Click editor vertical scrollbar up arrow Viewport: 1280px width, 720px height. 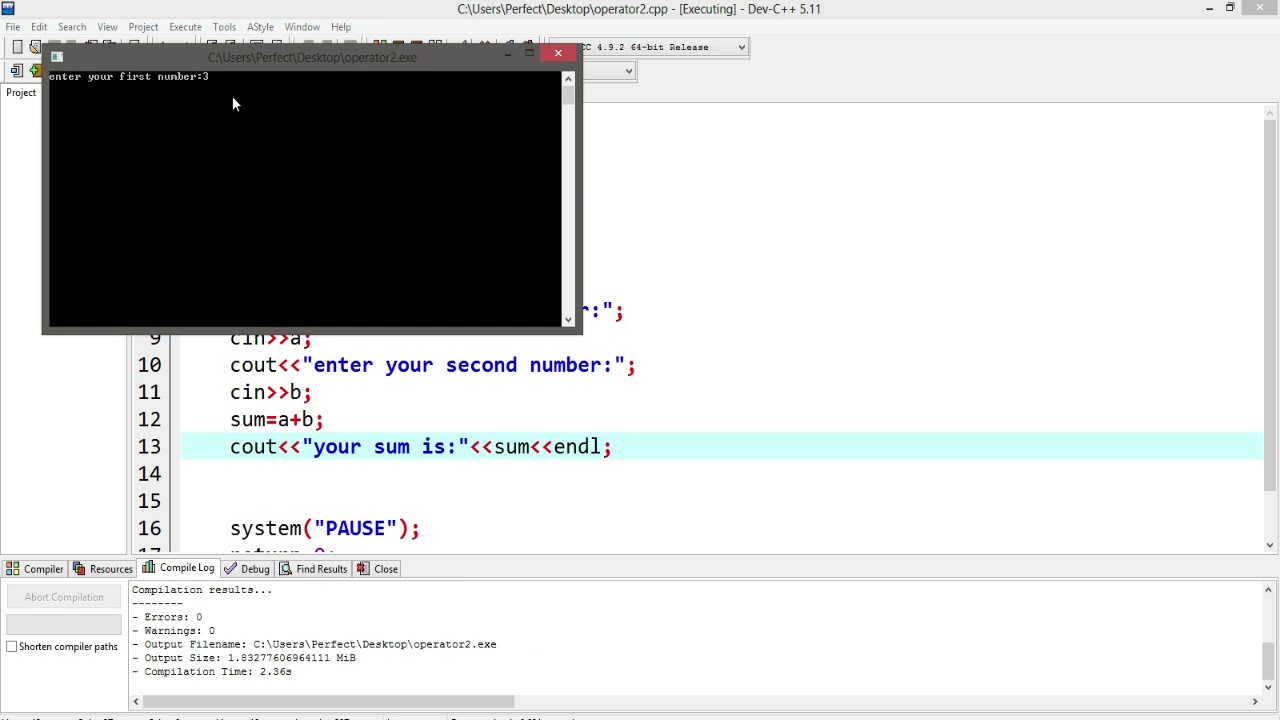click(x=1271, y=111)
